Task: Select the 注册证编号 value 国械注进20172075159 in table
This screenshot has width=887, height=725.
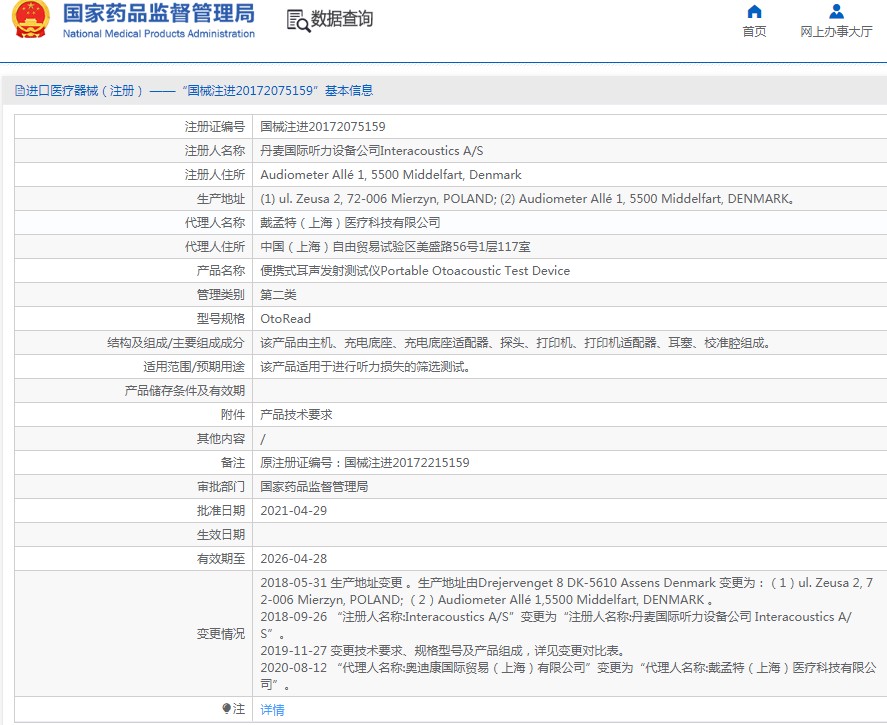Action: pos(322,127)
